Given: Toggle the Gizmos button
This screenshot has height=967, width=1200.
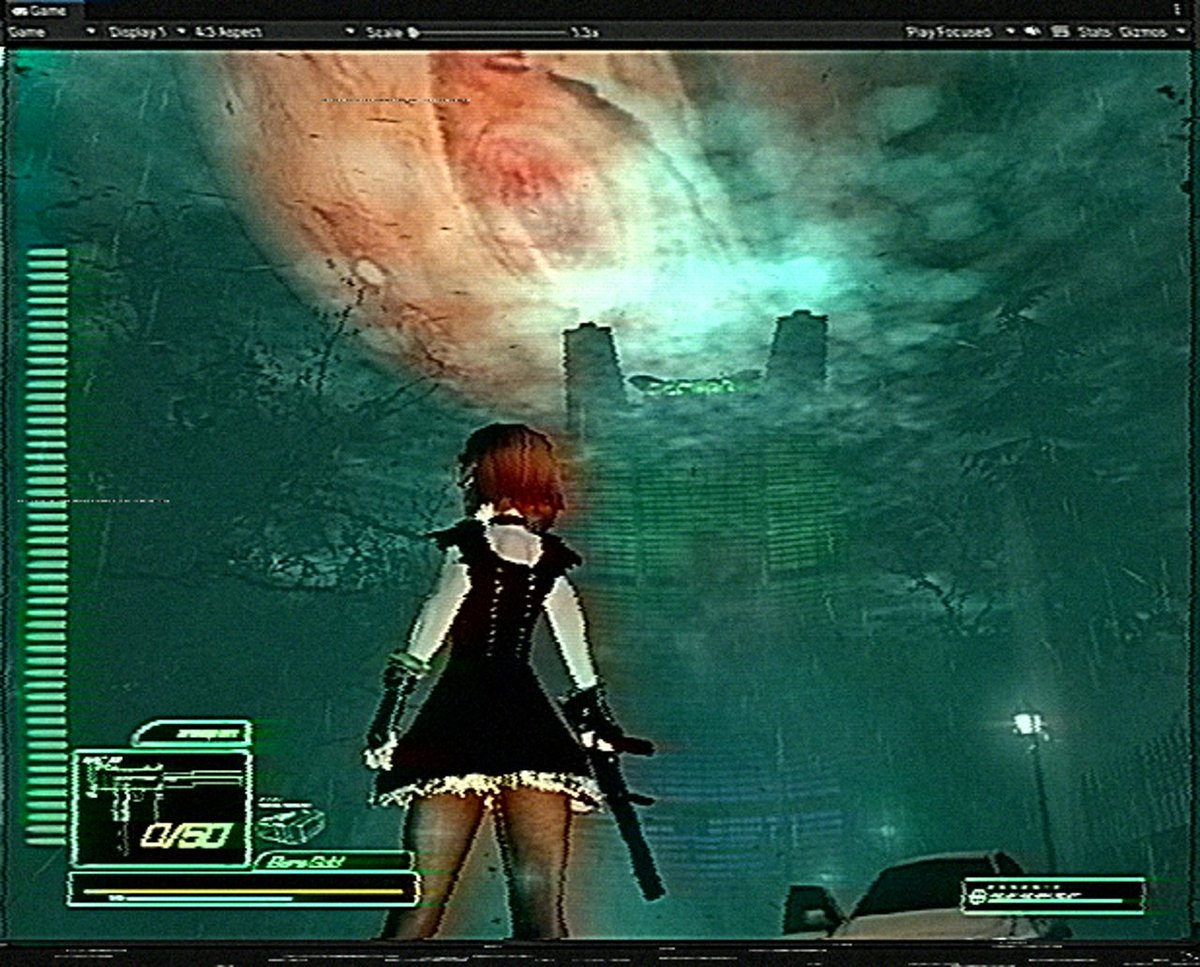Looking at the screenshot, I should 1141,32.
